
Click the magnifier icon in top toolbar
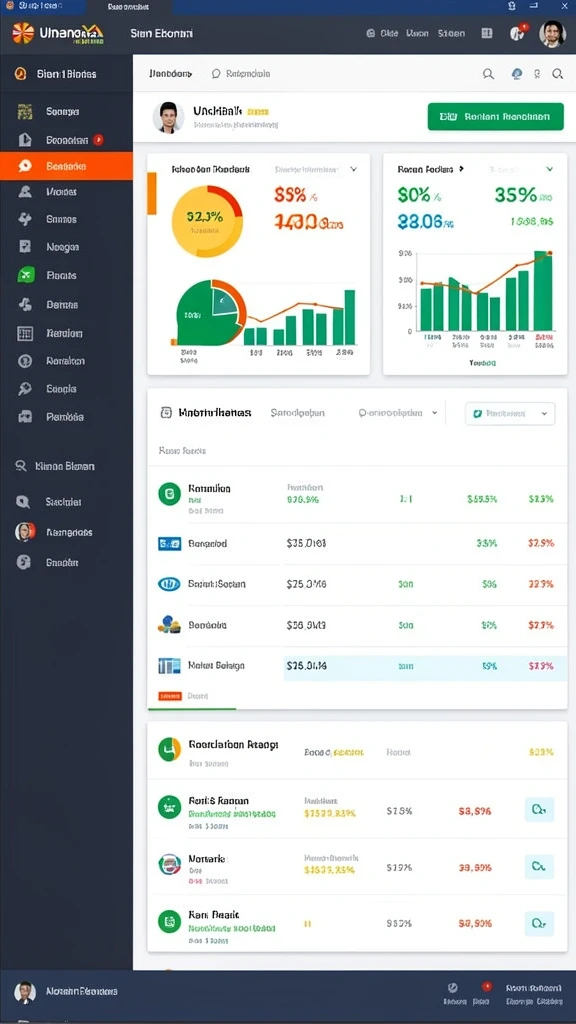488,74
